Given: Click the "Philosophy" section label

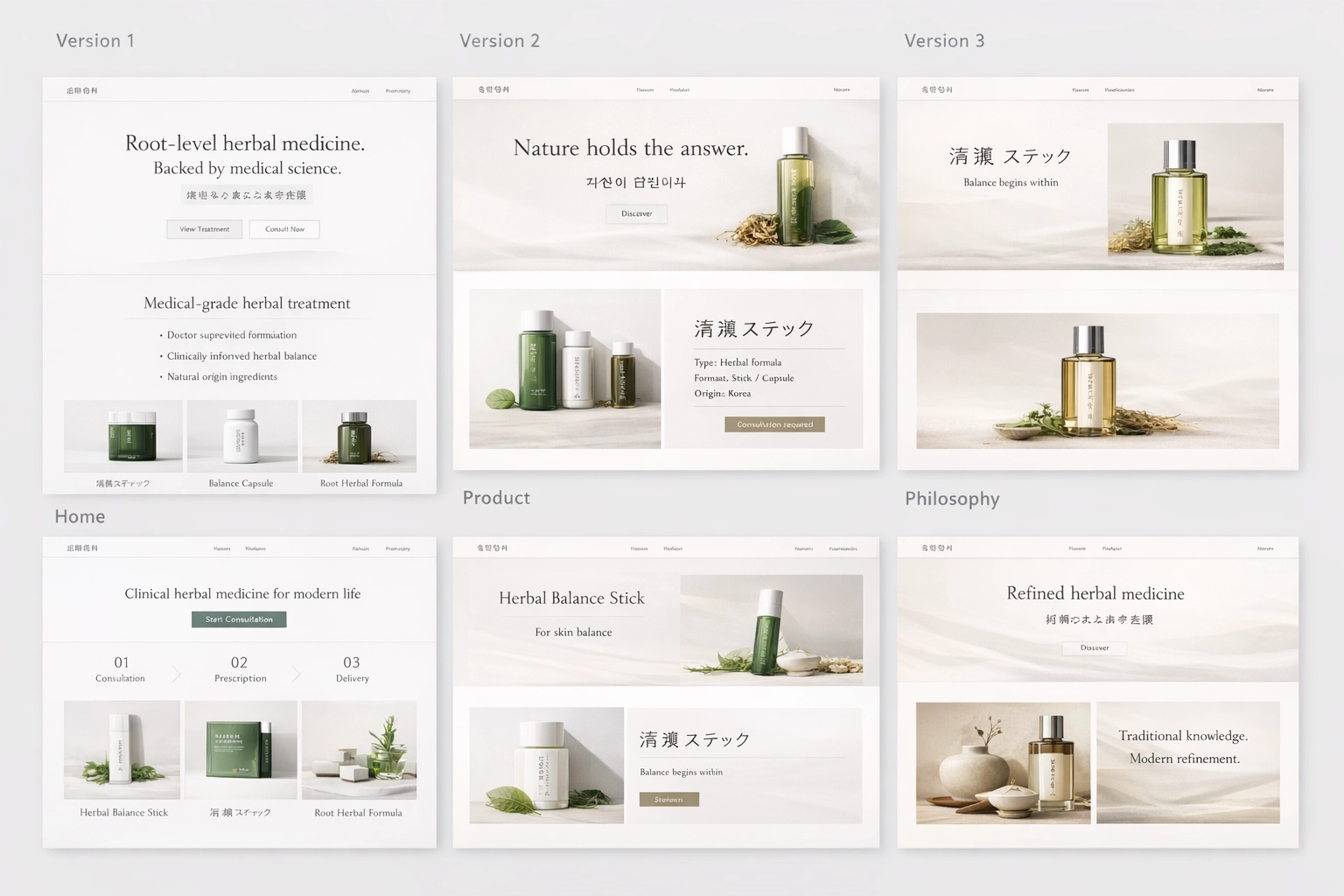Looking at the screenshot, I should tap(952, 499).
